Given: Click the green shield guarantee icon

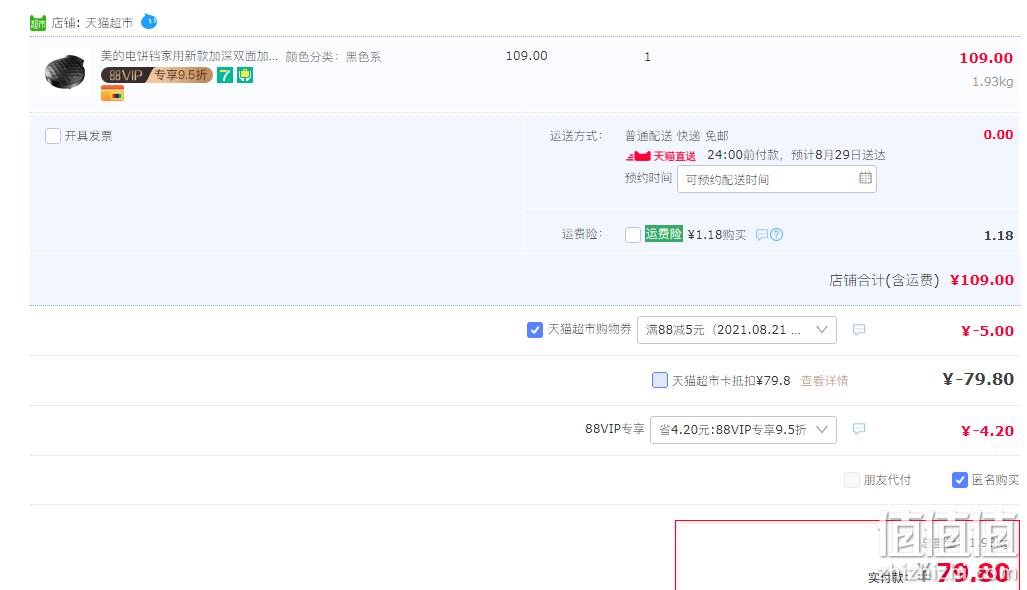Looking at the screenshot, I should [245, 75].
